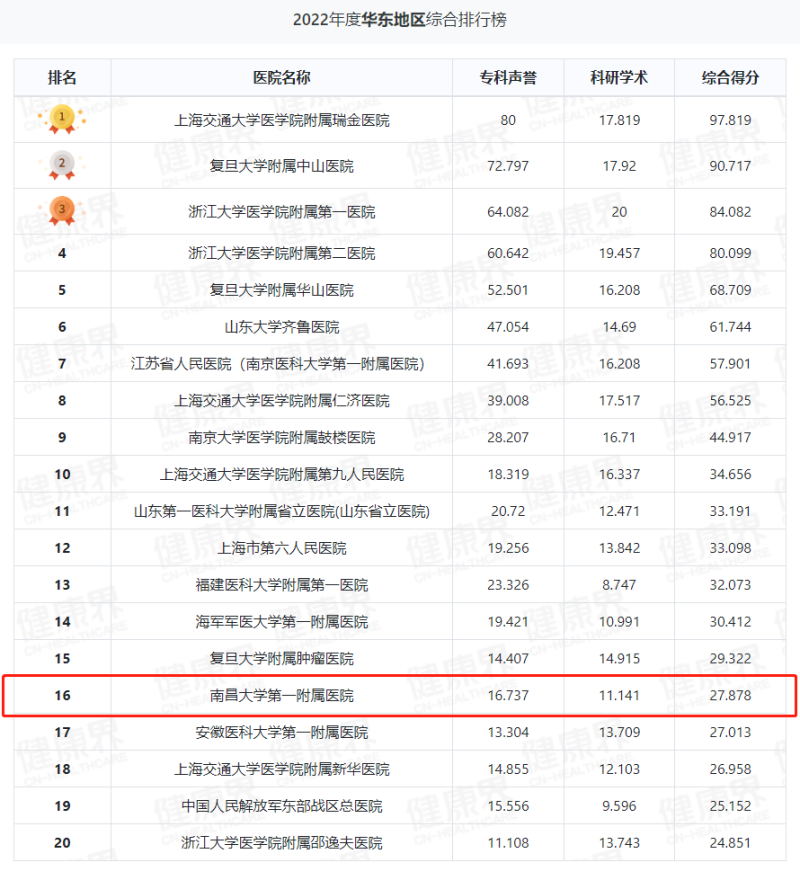Click specialty reputation value 15.556
This screenshot has height=880, width=800.
coord(508,806)
